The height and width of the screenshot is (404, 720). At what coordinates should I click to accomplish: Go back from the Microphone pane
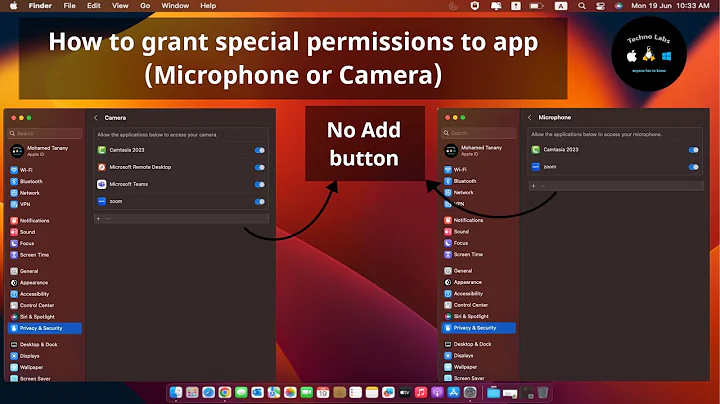click(x=529, y=118)
